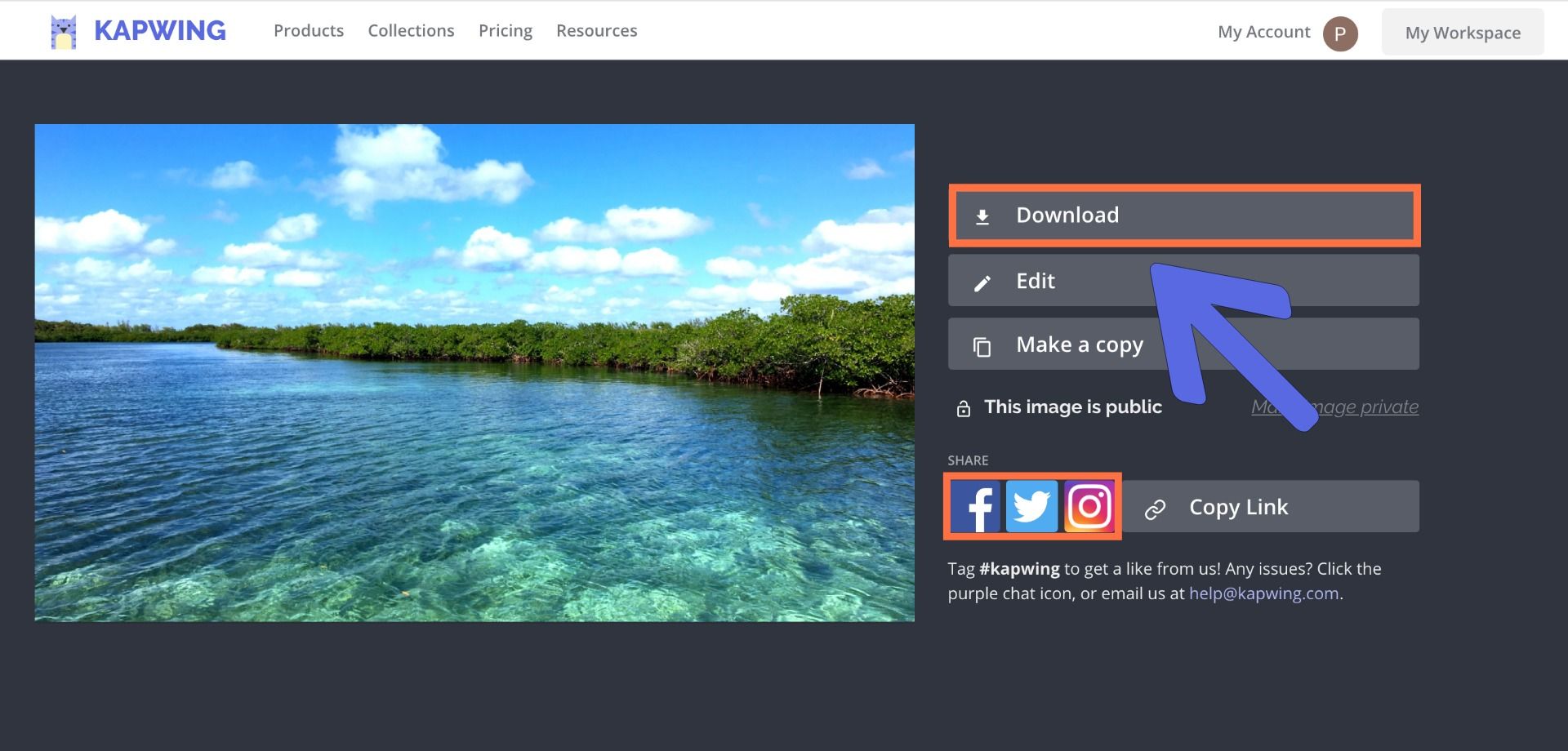Open the Resources menu

[x=596, y=31]
